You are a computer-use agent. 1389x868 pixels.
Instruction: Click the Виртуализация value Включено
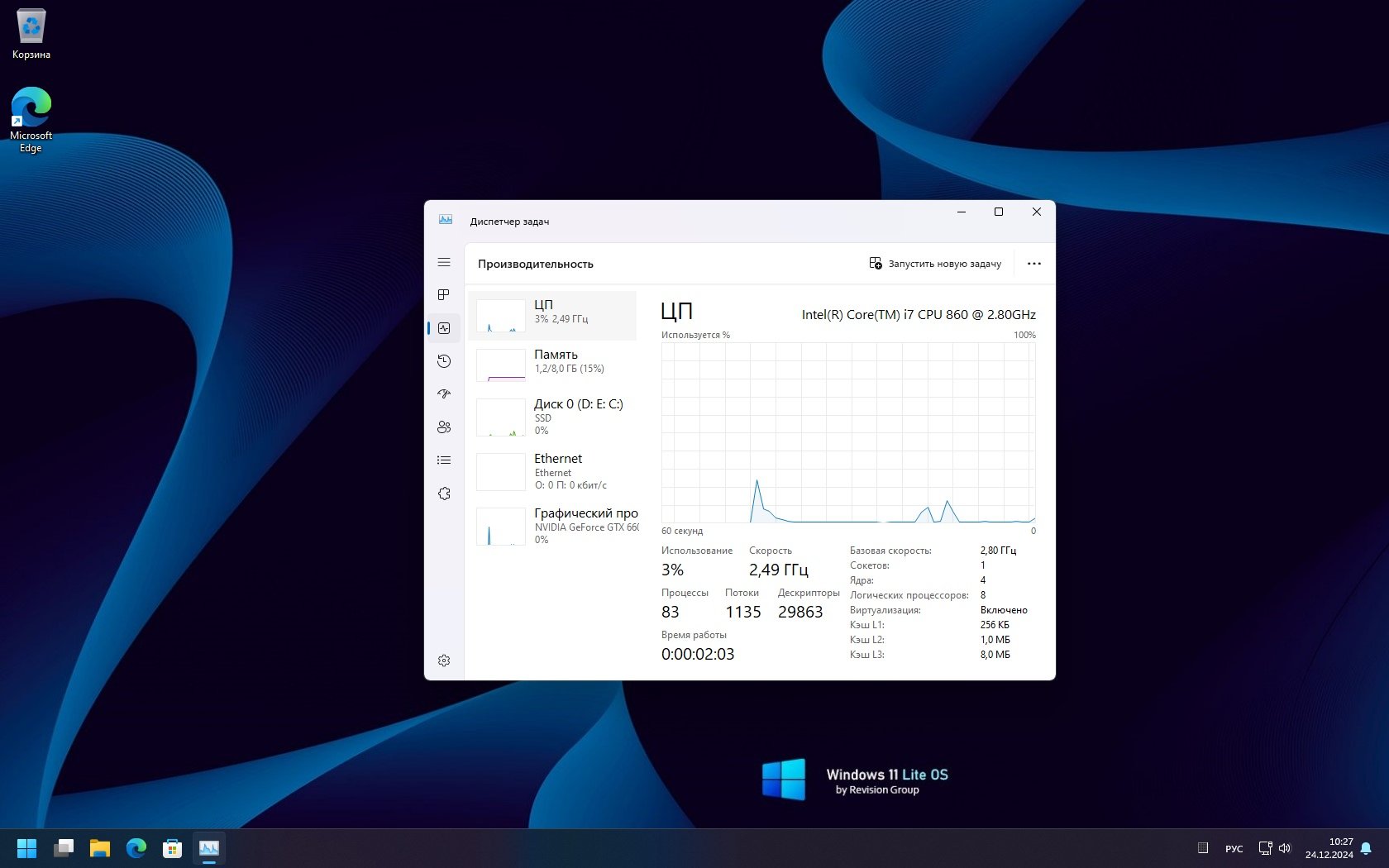(1004, 610)
